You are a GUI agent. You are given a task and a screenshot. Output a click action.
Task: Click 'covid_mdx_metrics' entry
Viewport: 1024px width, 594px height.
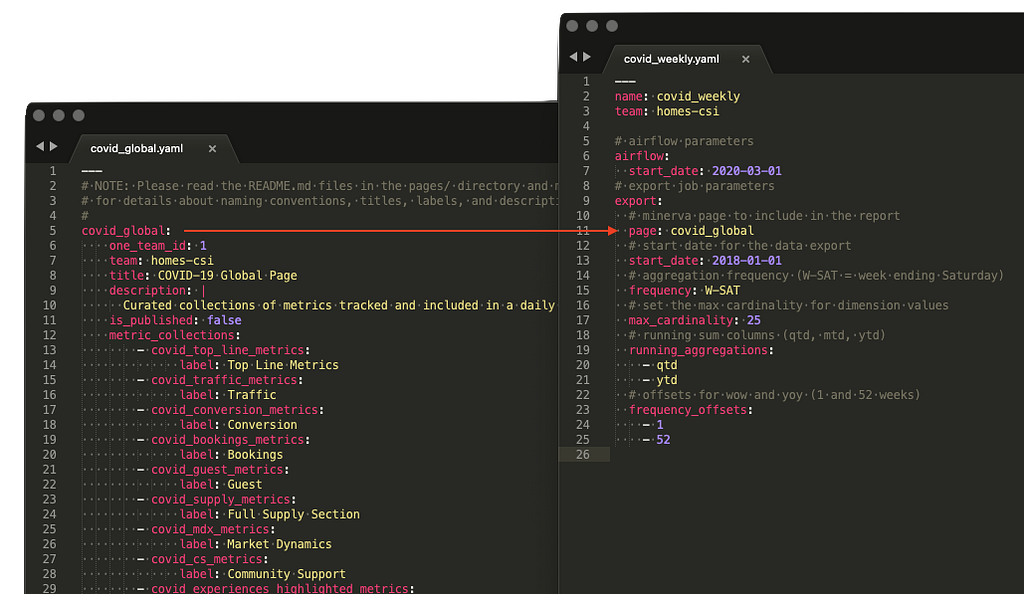tap(210, 529)
